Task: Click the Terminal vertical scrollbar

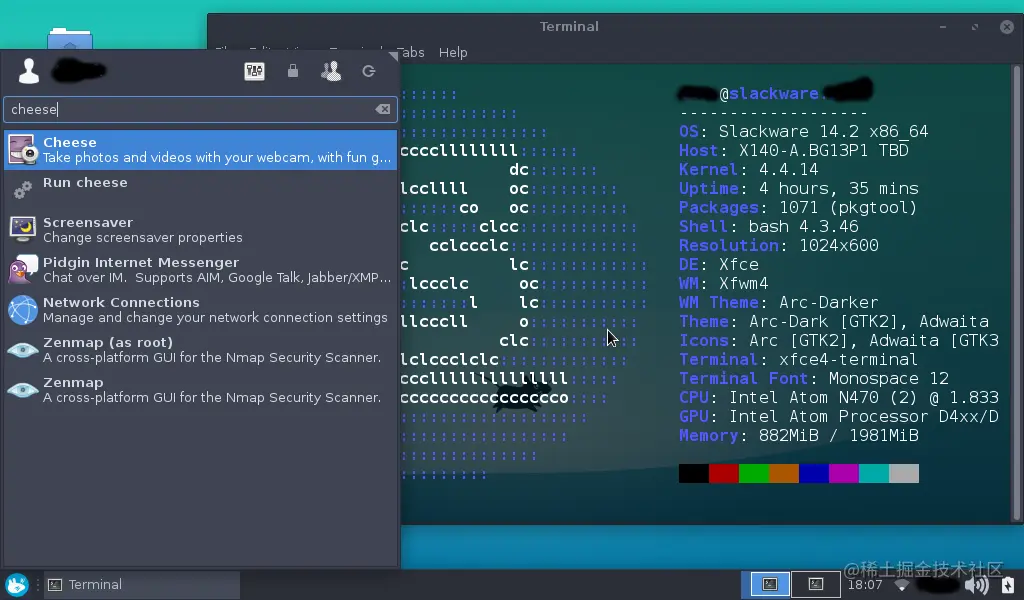Action: click(x=1016, y=293)
